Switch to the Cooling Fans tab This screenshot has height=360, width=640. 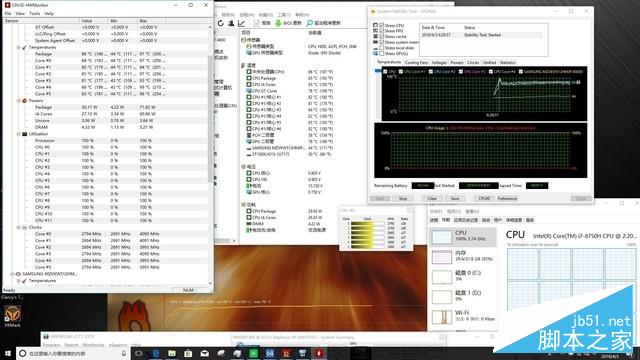click(x=416, y=62)
